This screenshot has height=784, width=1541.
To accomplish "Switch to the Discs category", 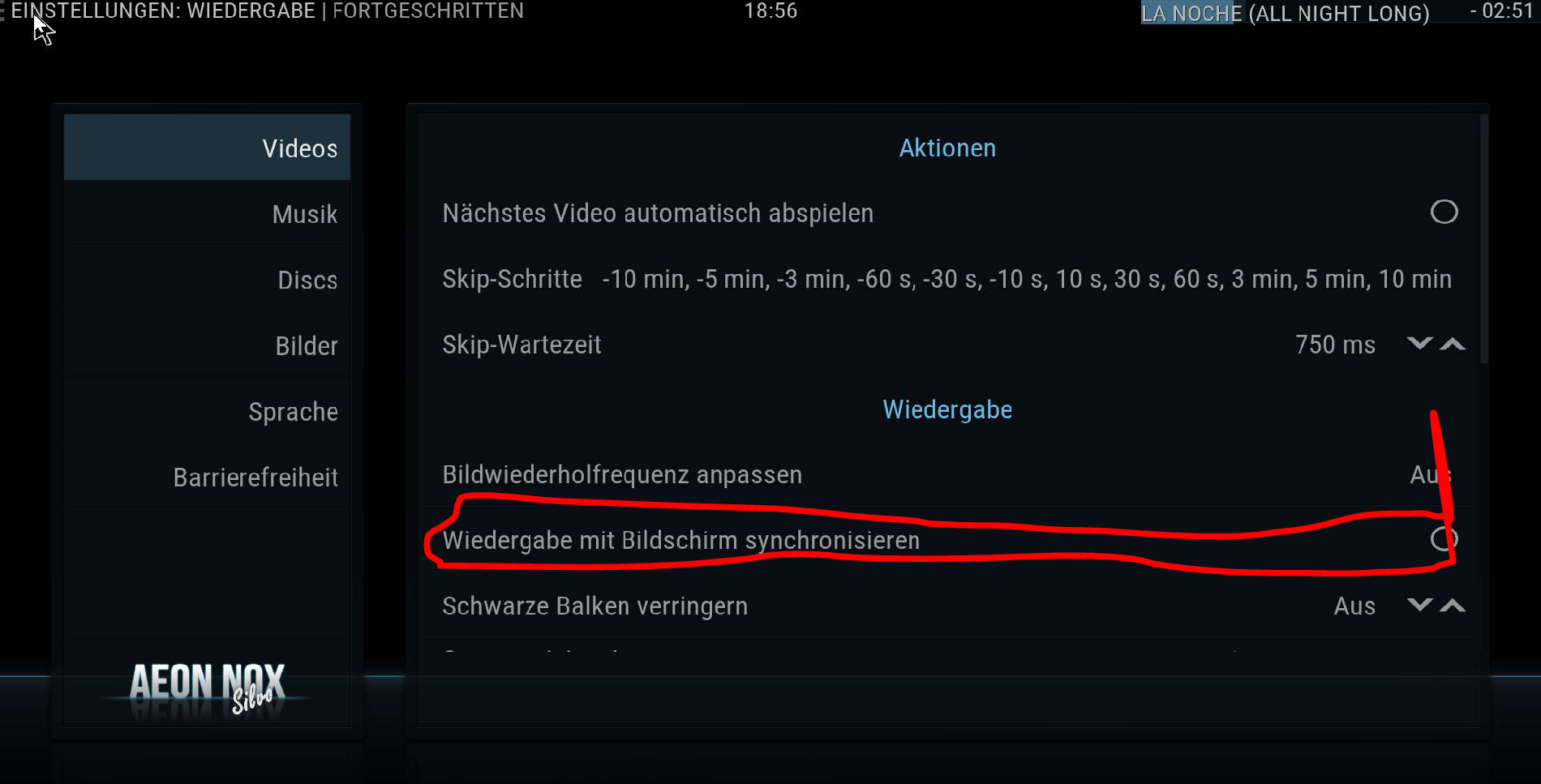I will (x=207, y=280).
